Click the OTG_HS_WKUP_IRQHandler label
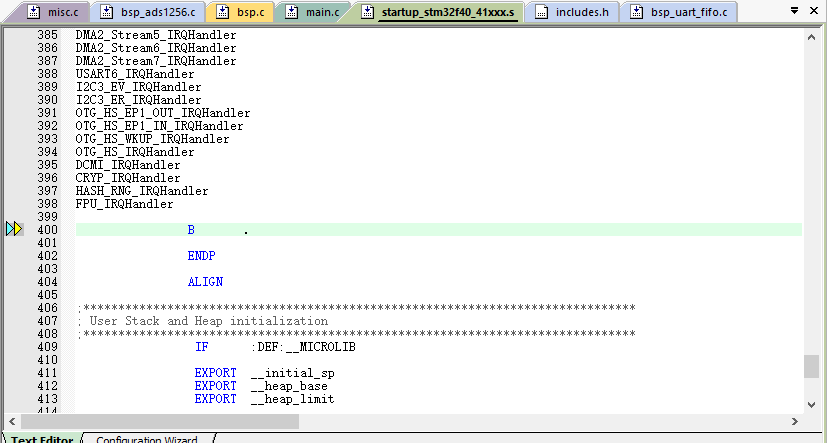This screenshot has height=443, width=828. click(152, 139)
